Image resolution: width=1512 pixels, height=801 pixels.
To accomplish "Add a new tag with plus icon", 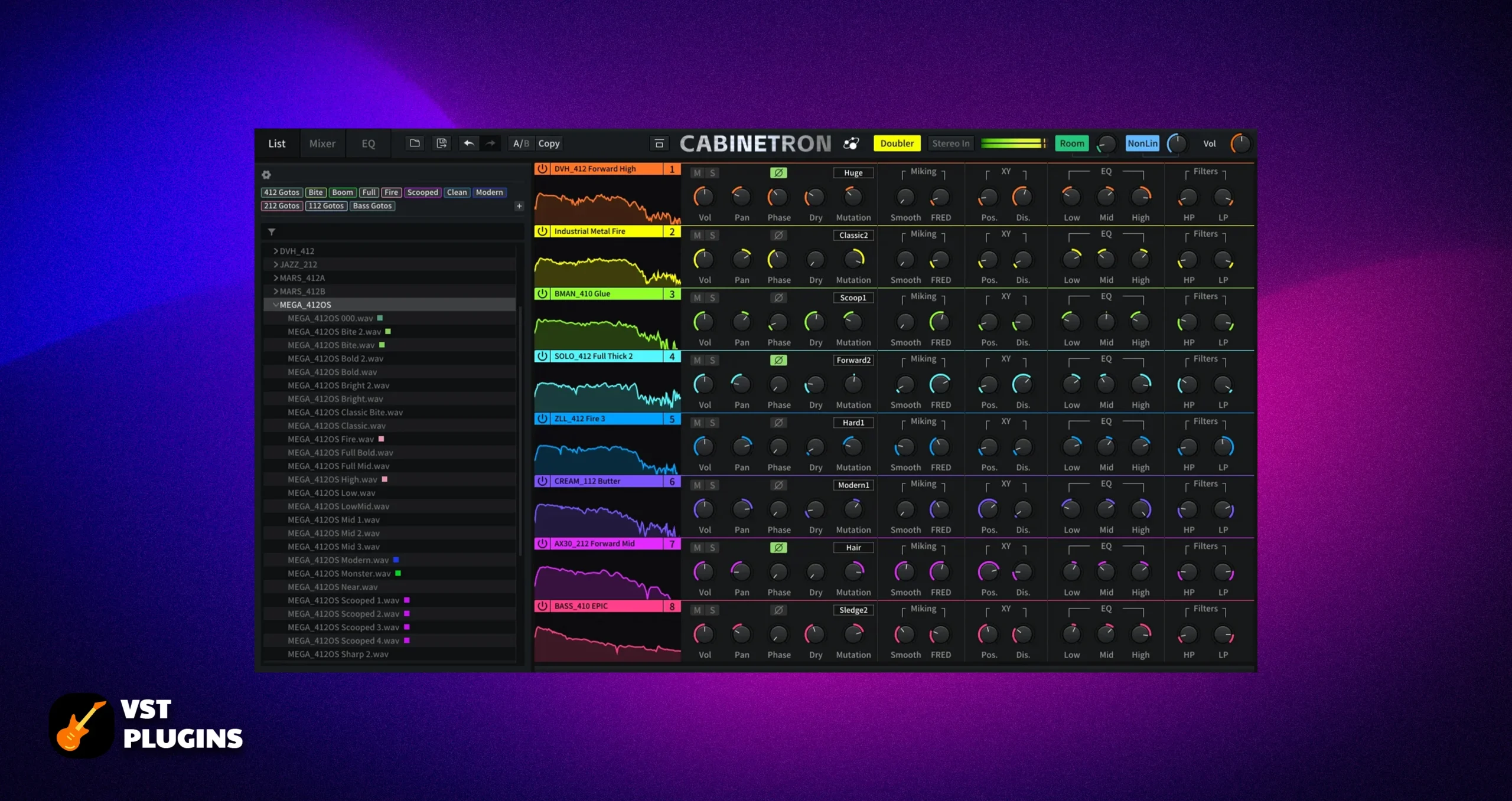I will tap(519, 206).
